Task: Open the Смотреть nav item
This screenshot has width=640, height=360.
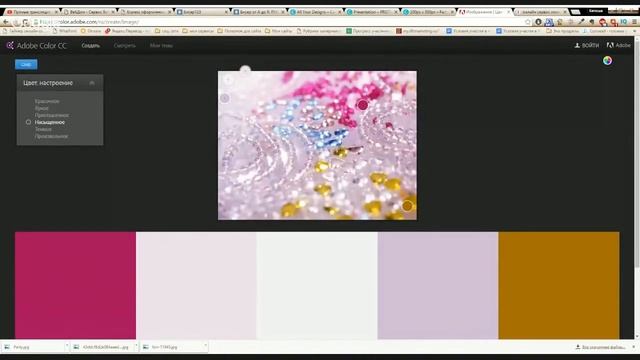Action: (x=124, y=45)
